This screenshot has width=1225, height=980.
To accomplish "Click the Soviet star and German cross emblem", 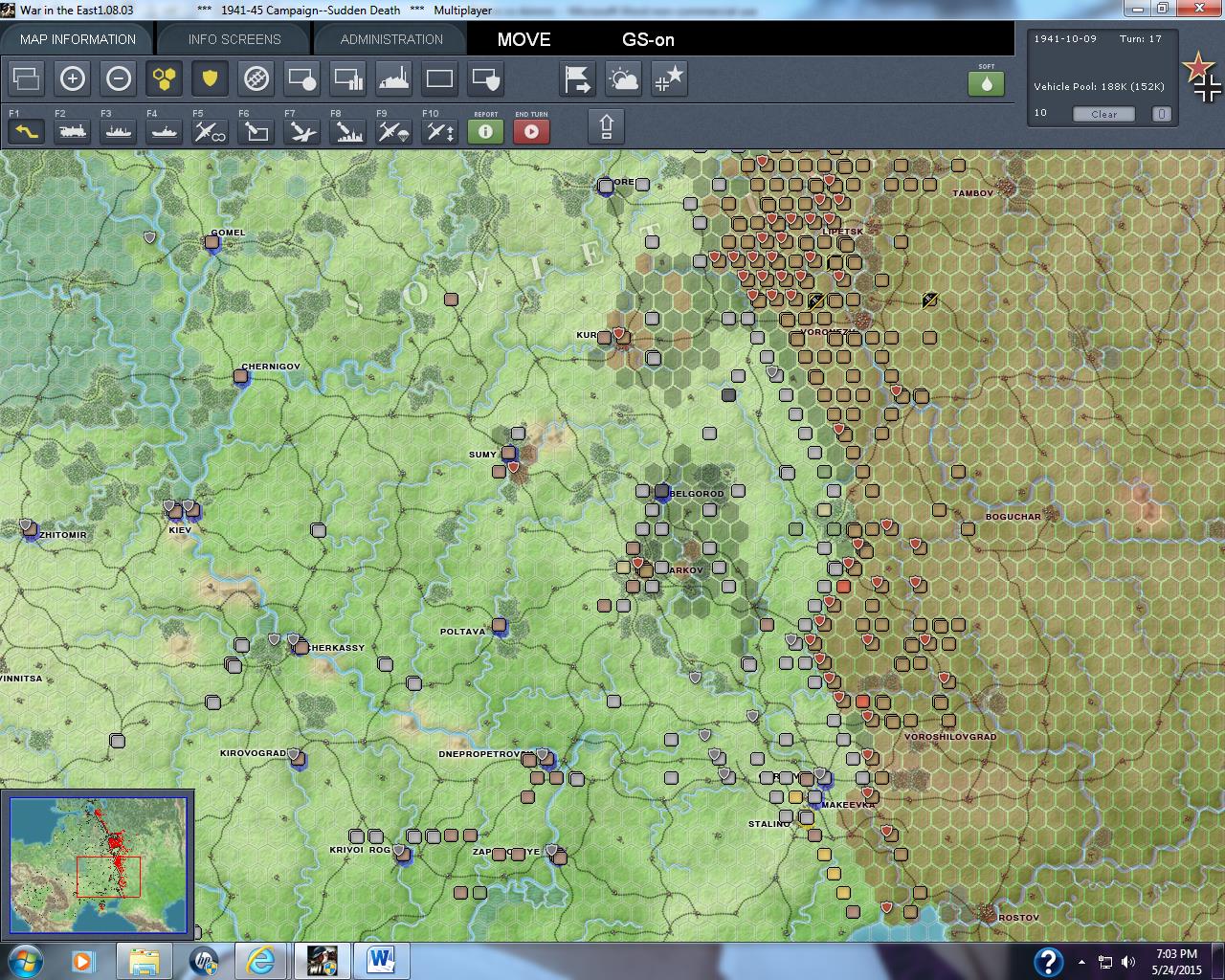I will [1201, 77].
